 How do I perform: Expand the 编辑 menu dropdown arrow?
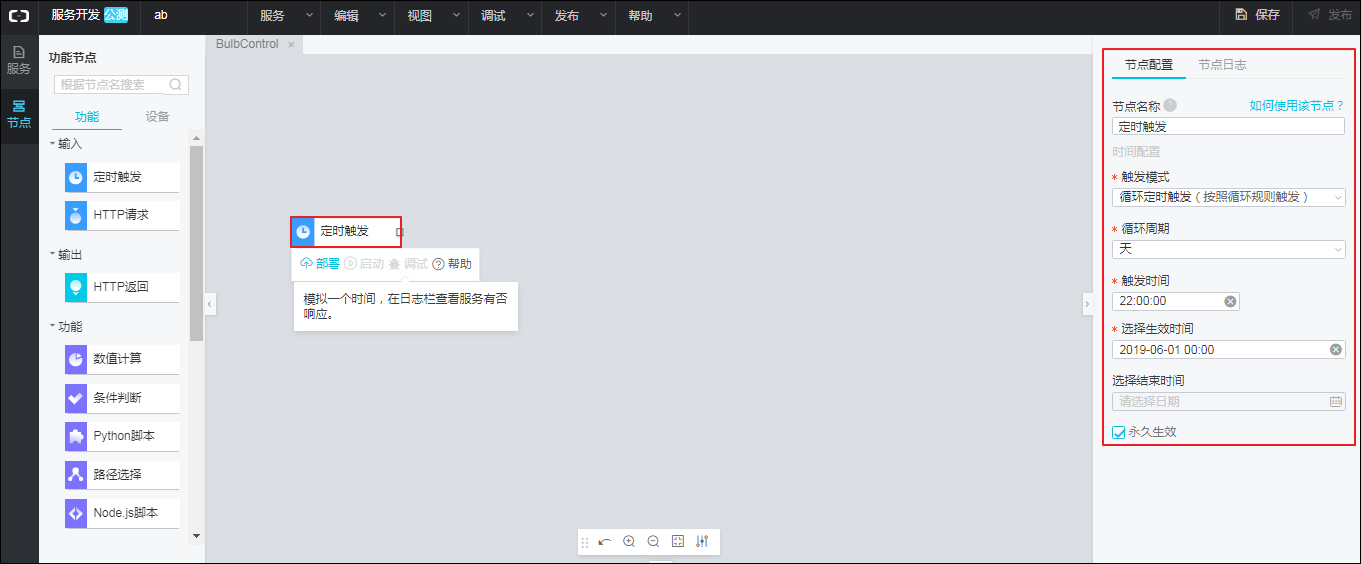(383, 15)
